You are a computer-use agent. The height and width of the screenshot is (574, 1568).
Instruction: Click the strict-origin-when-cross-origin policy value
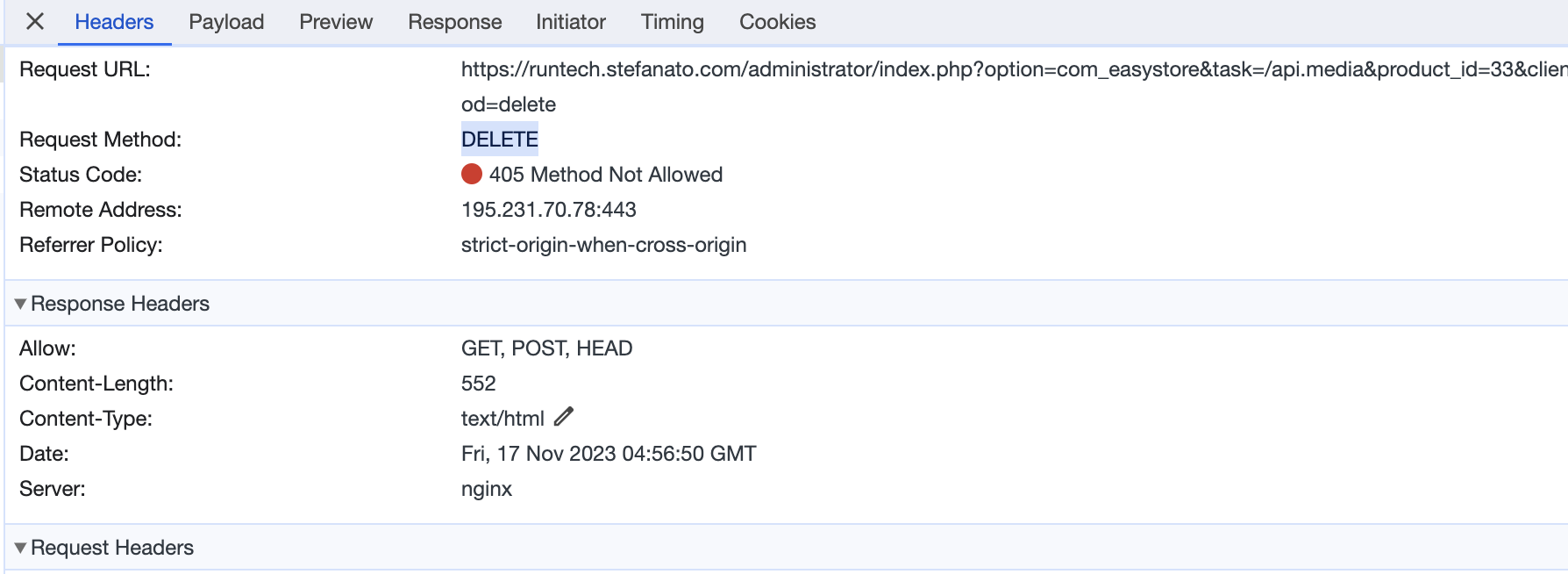[x=604, y=245]
